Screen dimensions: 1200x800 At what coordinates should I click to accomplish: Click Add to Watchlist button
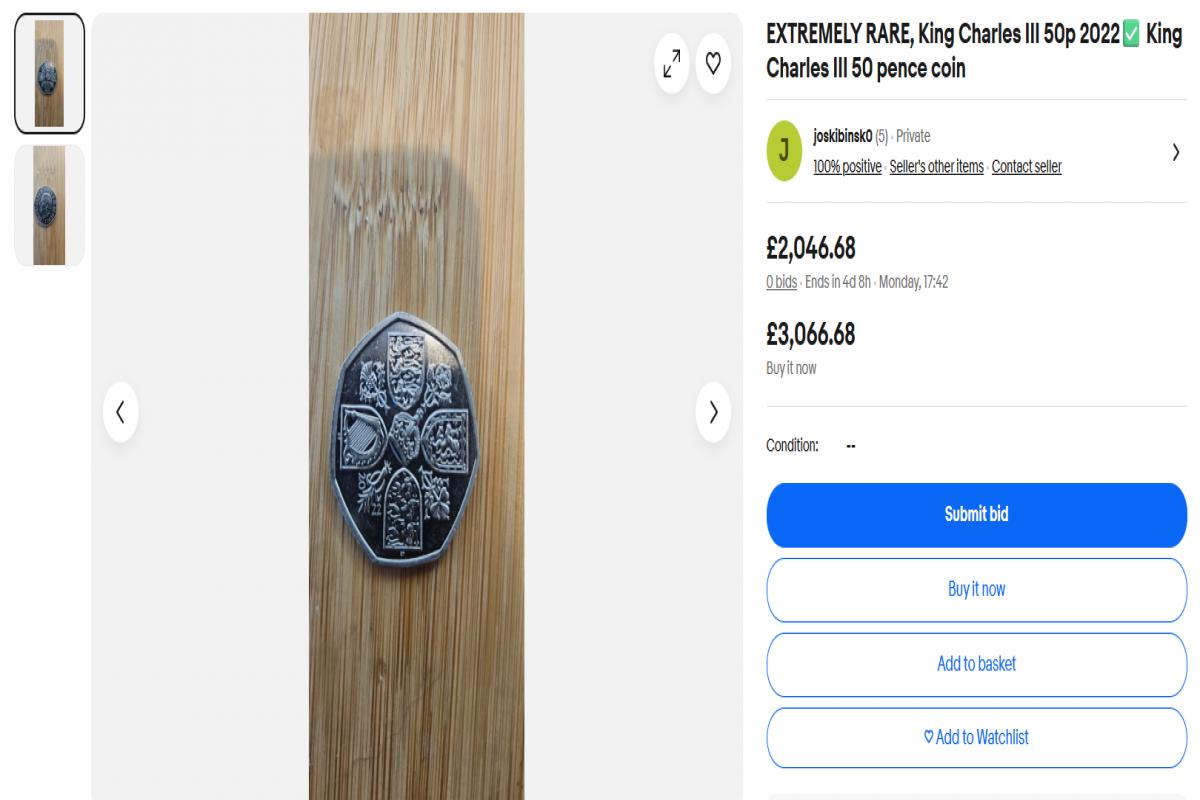pyautogui.click(x=976, y=738)
